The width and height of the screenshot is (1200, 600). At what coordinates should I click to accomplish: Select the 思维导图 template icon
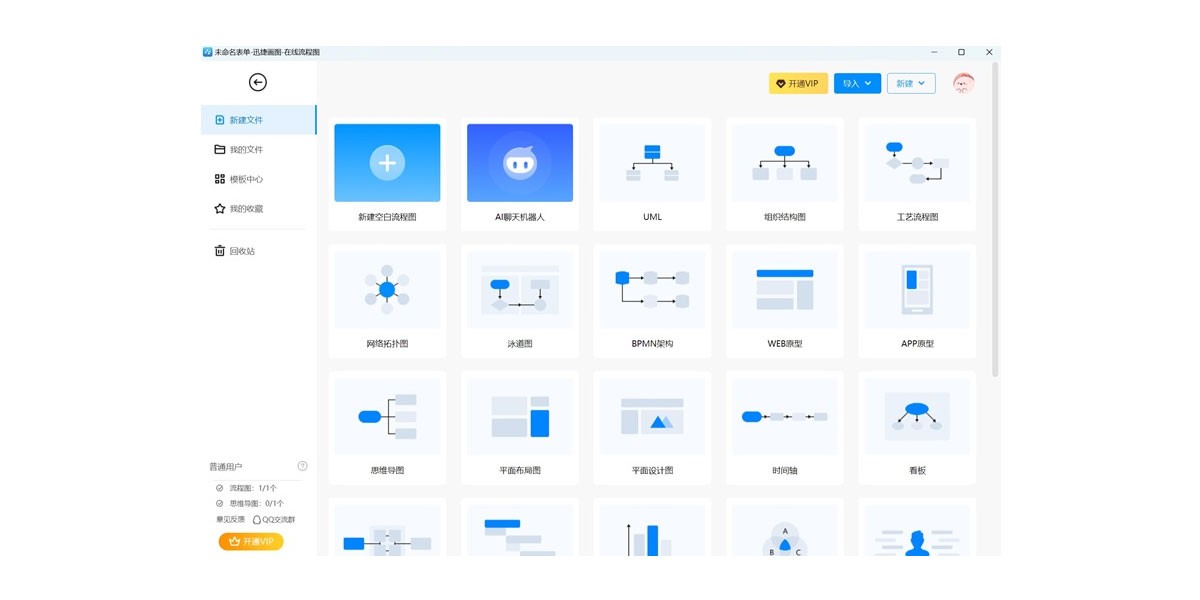[387, 416]
